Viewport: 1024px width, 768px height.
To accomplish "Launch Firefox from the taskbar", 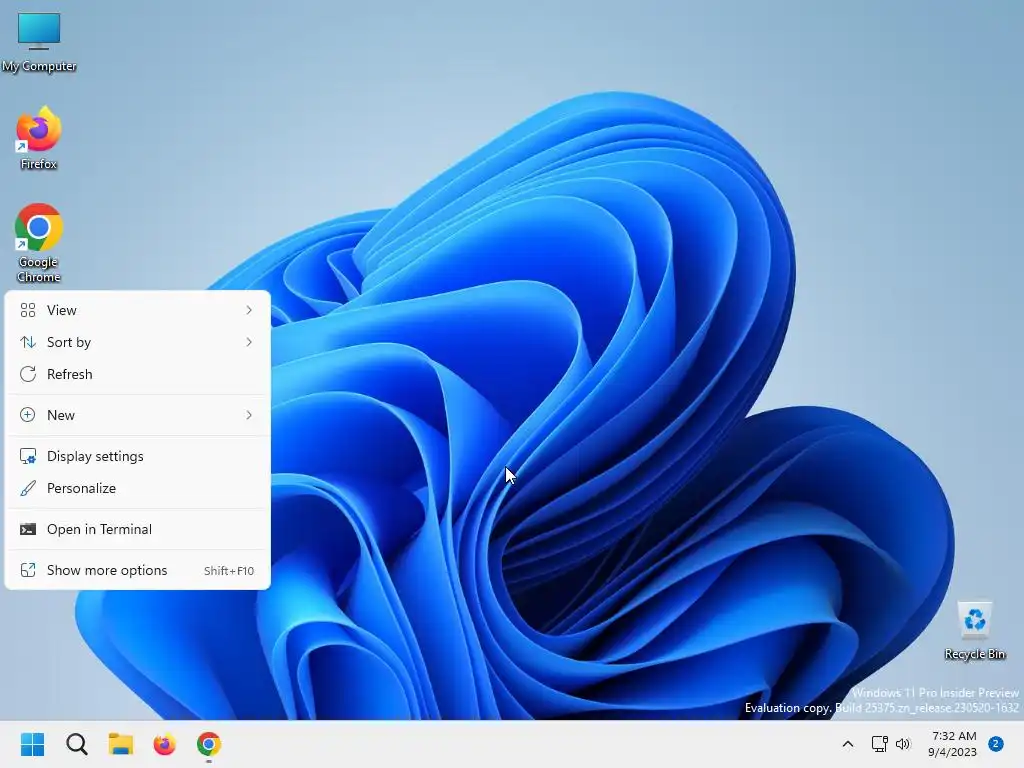I will point(165,744).
